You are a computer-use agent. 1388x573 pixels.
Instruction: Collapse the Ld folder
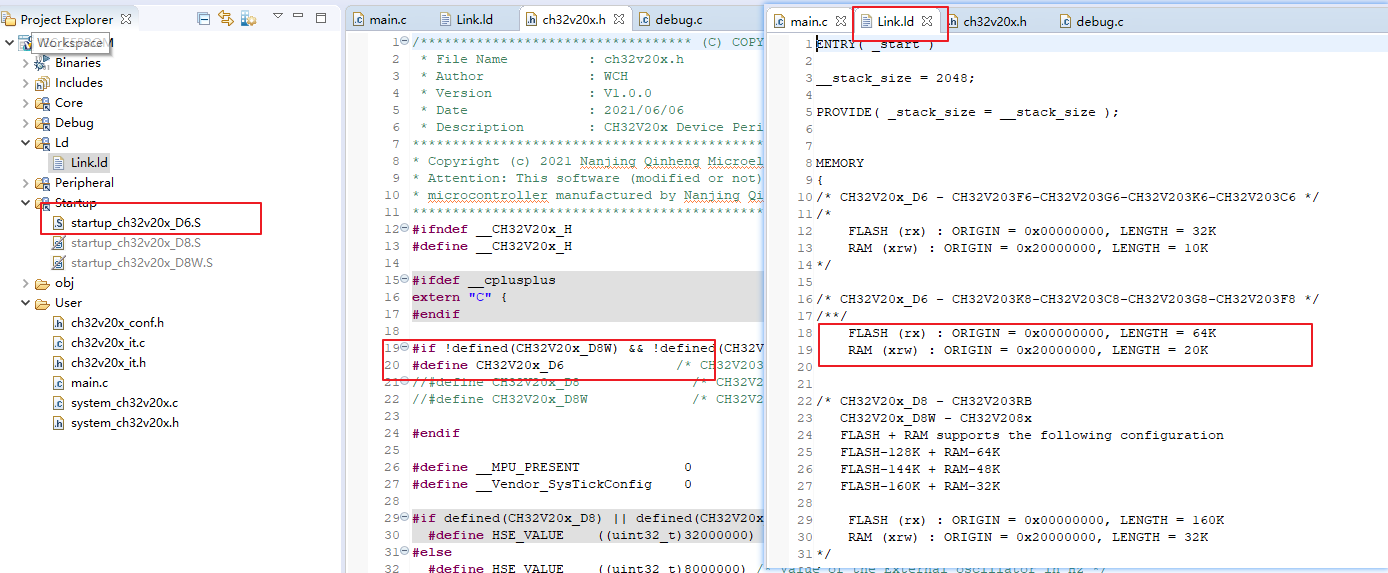click(26, 143)
